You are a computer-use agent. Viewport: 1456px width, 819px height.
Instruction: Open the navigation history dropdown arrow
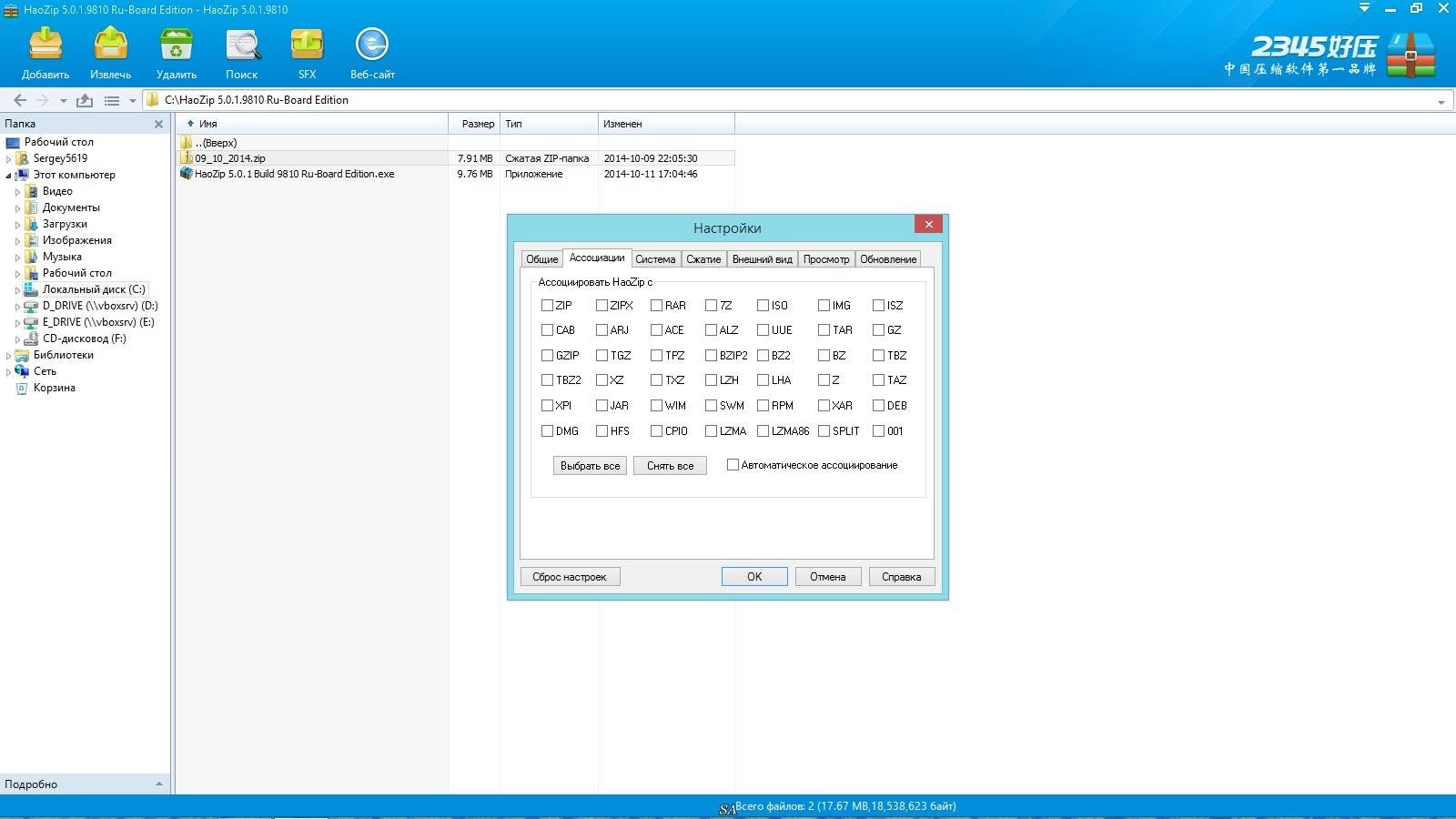click(63, 101)
